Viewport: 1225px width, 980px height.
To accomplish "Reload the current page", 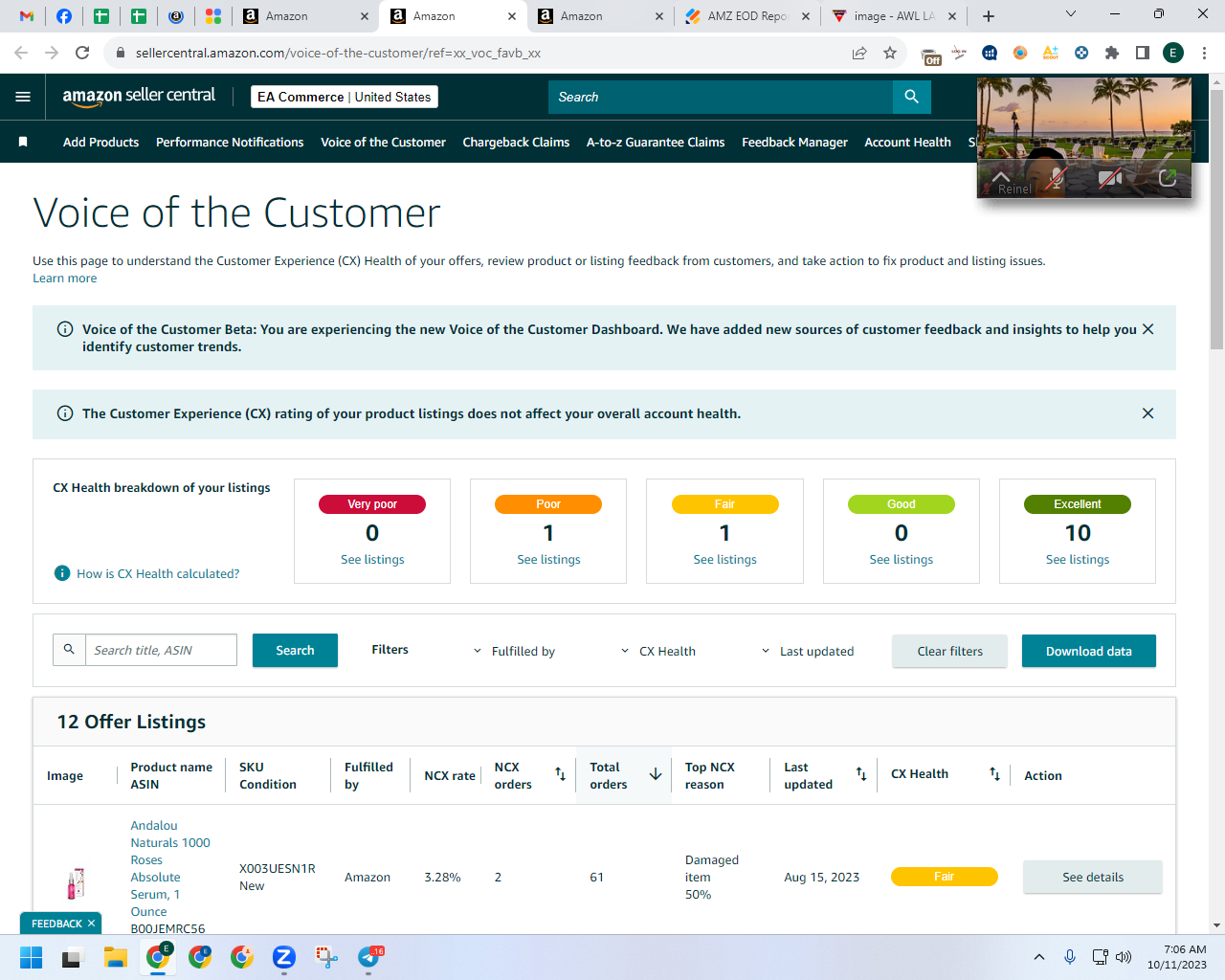I will point(82,53).
